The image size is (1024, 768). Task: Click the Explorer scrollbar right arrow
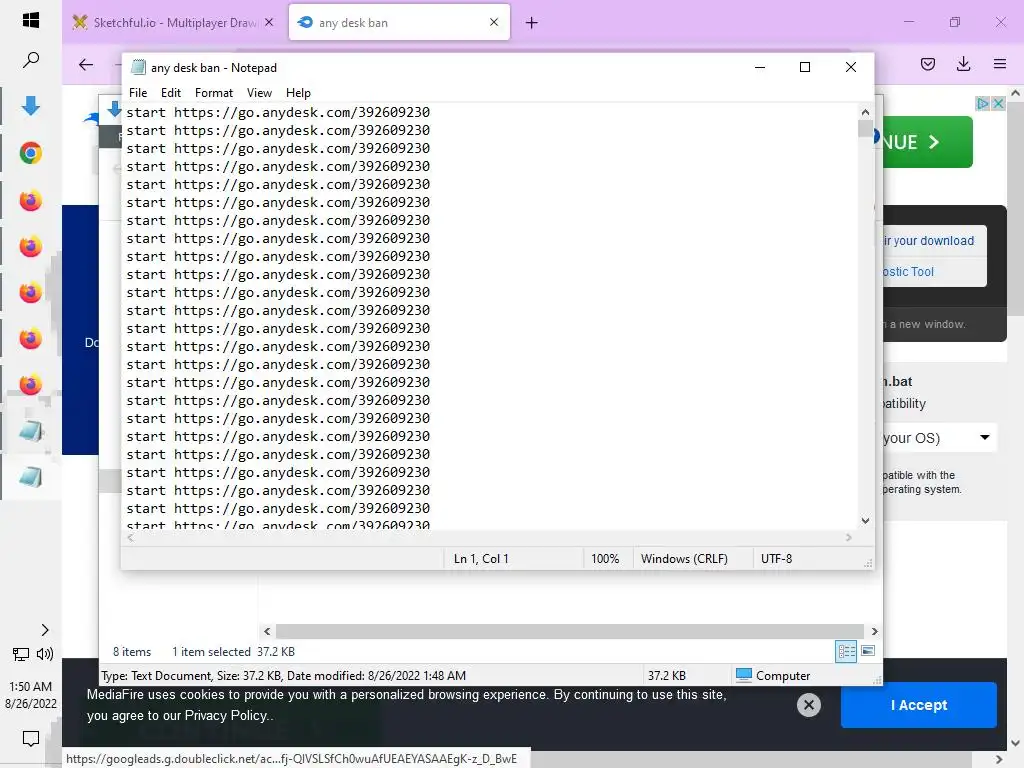pyautogui.click(x=874, y=631)
